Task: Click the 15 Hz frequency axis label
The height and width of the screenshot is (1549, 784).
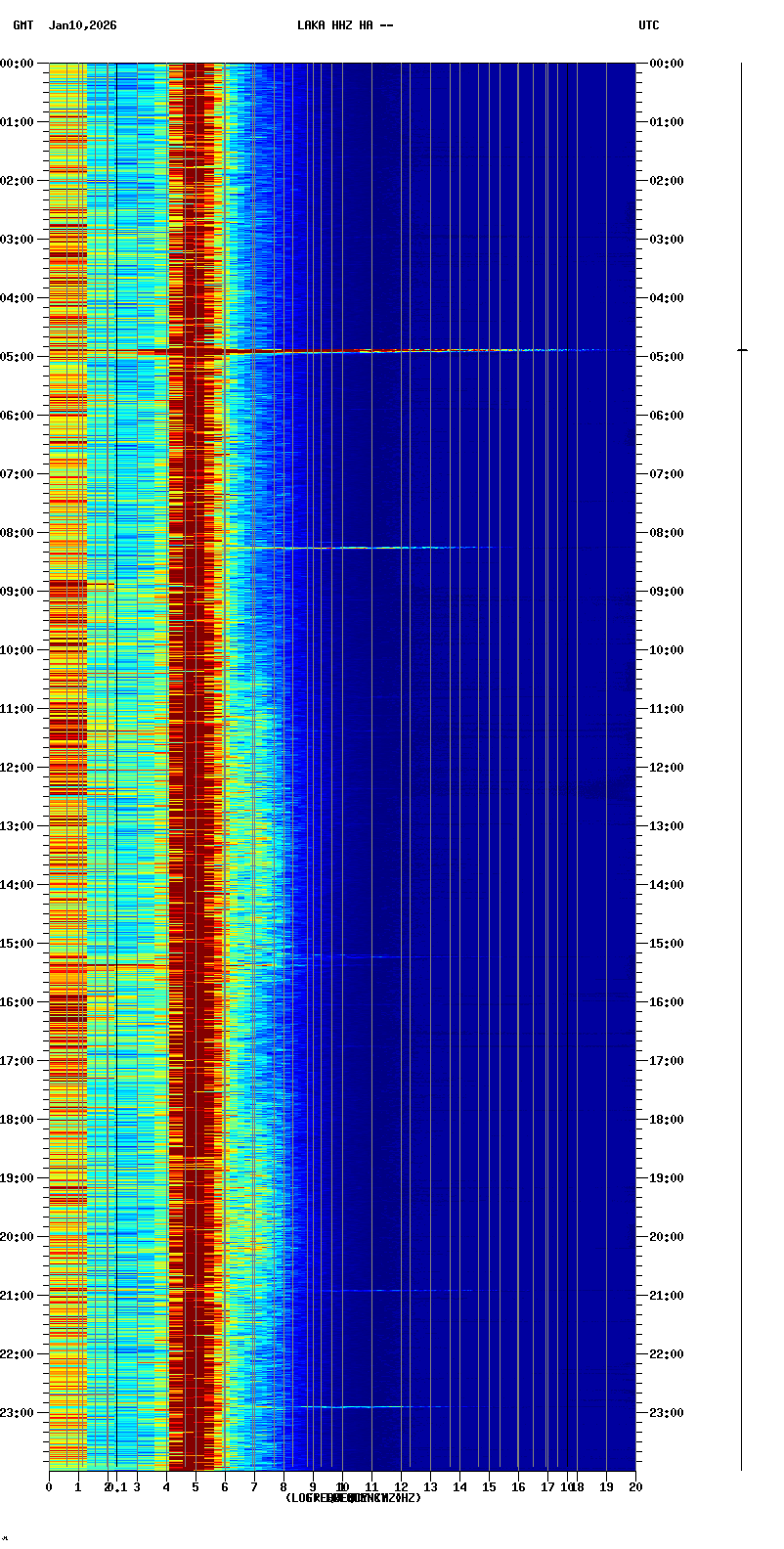Action: [x=489, y=1487]
